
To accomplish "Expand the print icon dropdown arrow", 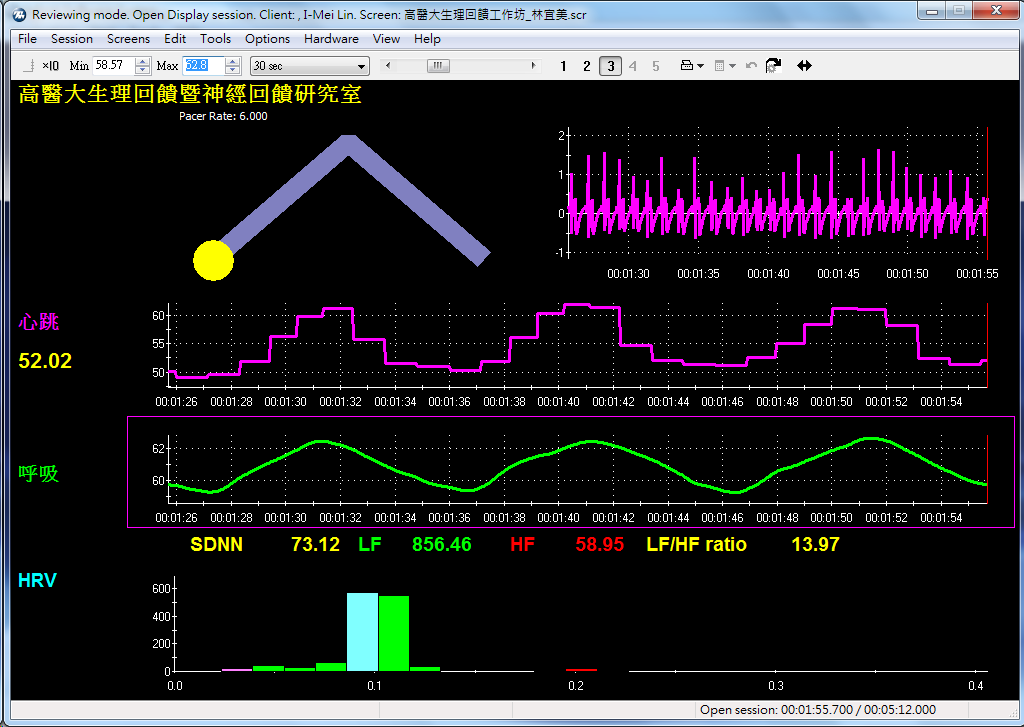I will point(700,66).
